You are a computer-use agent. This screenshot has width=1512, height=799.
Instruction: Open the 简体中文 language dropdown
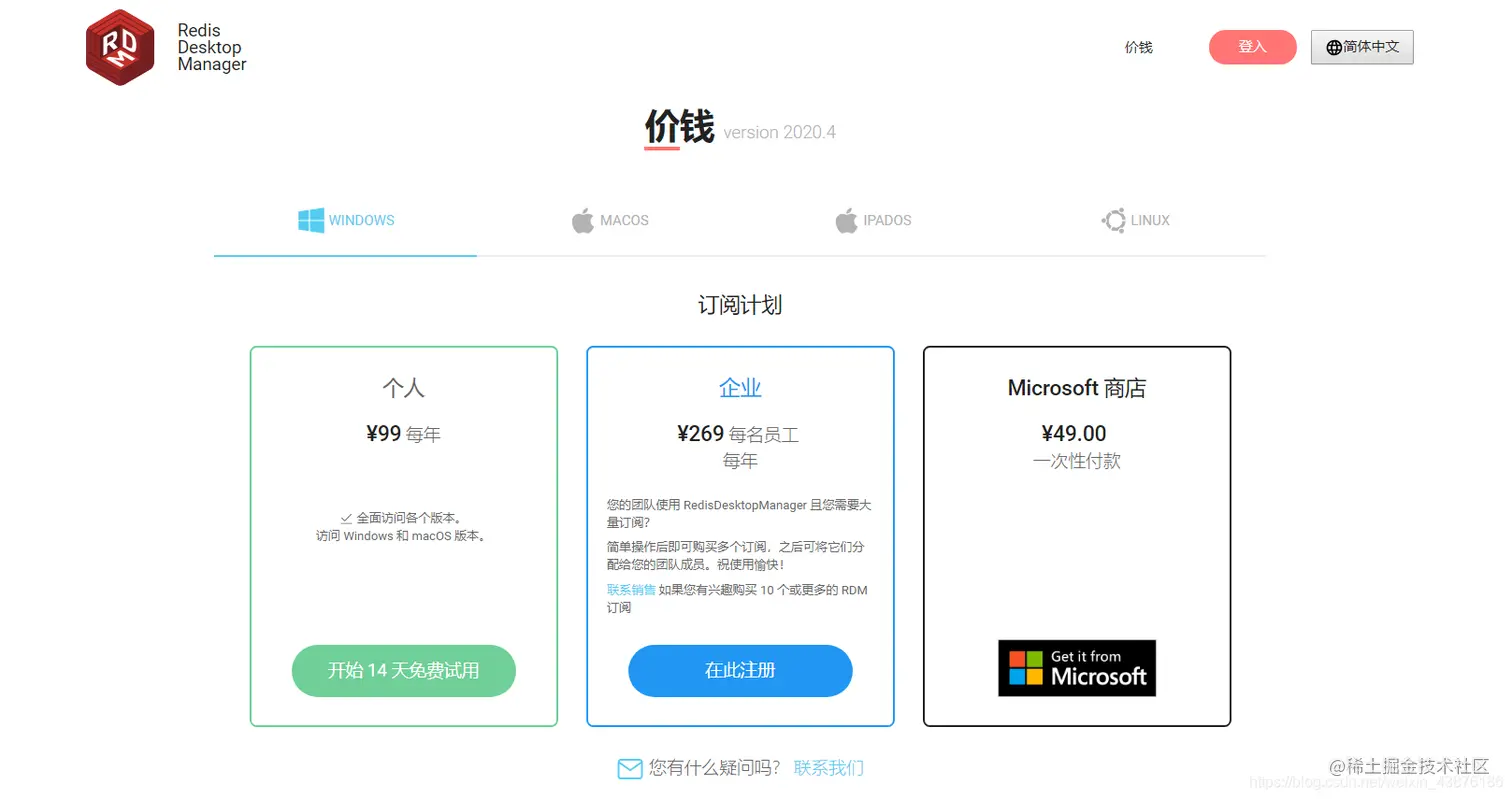tap(1362, 47)
